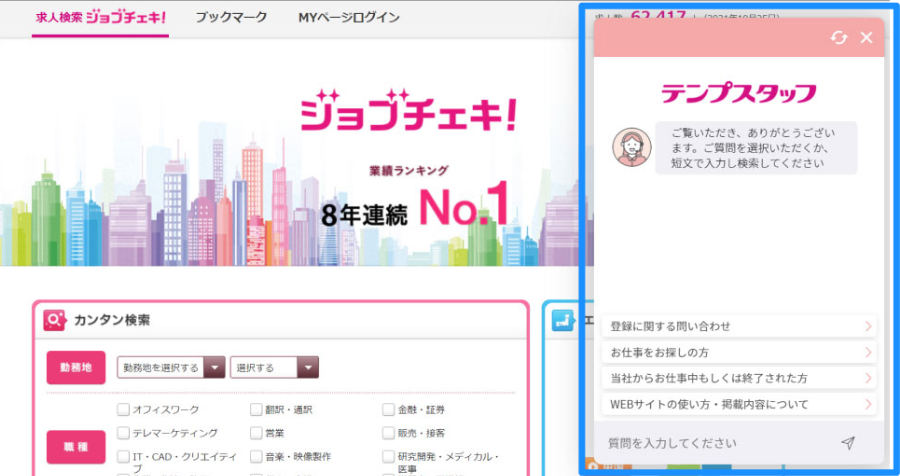Go to MYページログイン
This screenshot has width=900, height=476.
click(349, 17)
